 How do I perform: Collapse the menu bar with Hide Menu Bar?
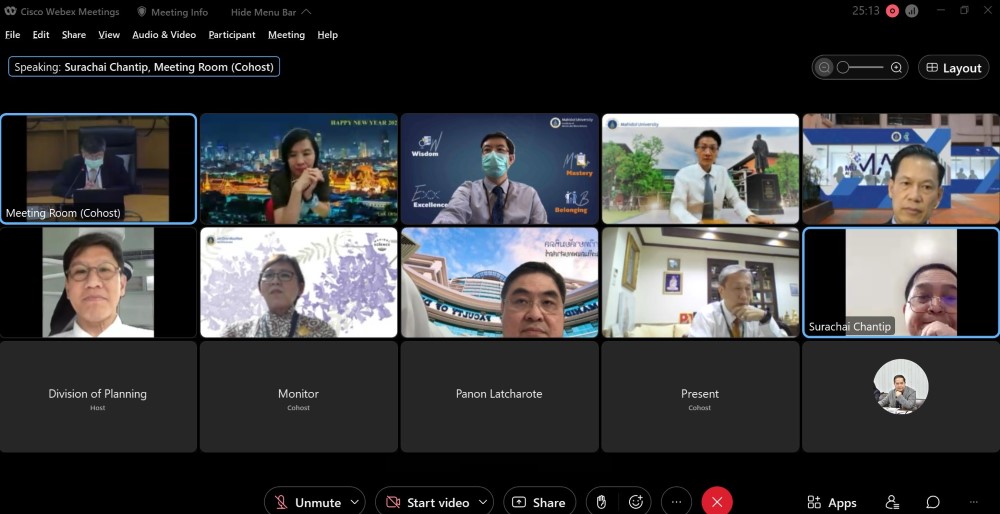[270, 12]
